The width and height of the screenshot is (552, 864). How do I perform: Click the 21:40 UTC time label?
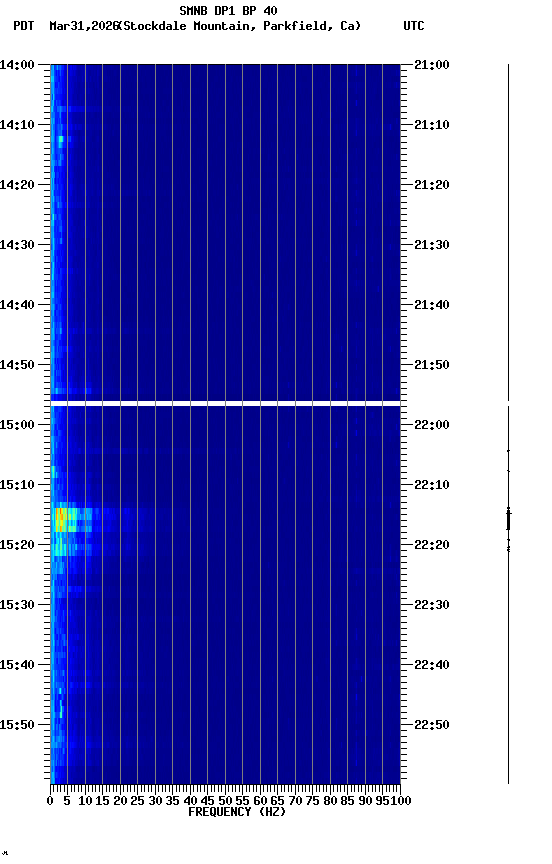432,305
